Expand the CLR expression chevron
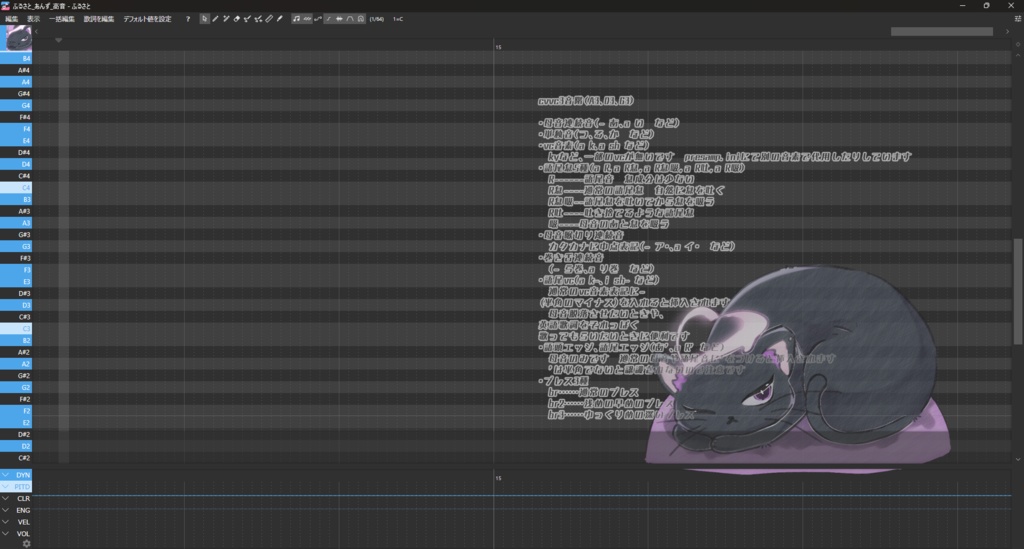 (x=5, y=498)
